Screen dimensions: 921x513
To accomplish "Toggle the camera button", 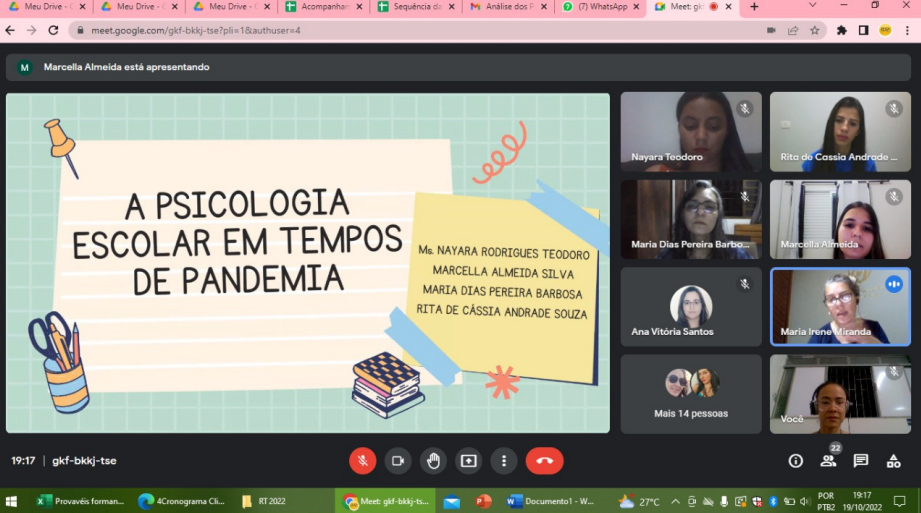I will click(x=397, y=461).
